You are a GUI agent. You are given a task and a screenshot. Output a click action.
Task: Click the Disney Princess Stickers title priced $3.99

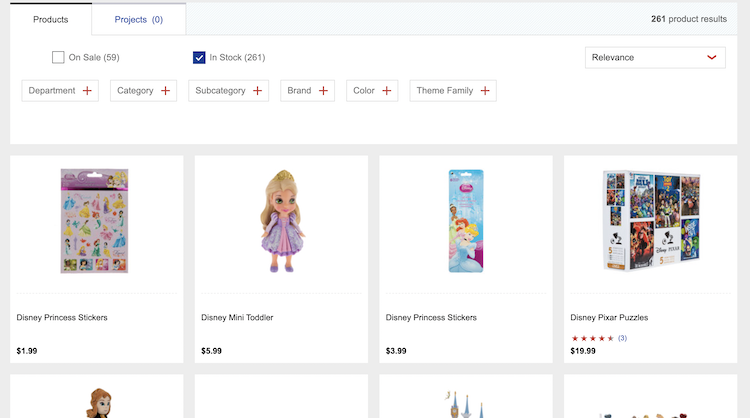coord(431,318)
